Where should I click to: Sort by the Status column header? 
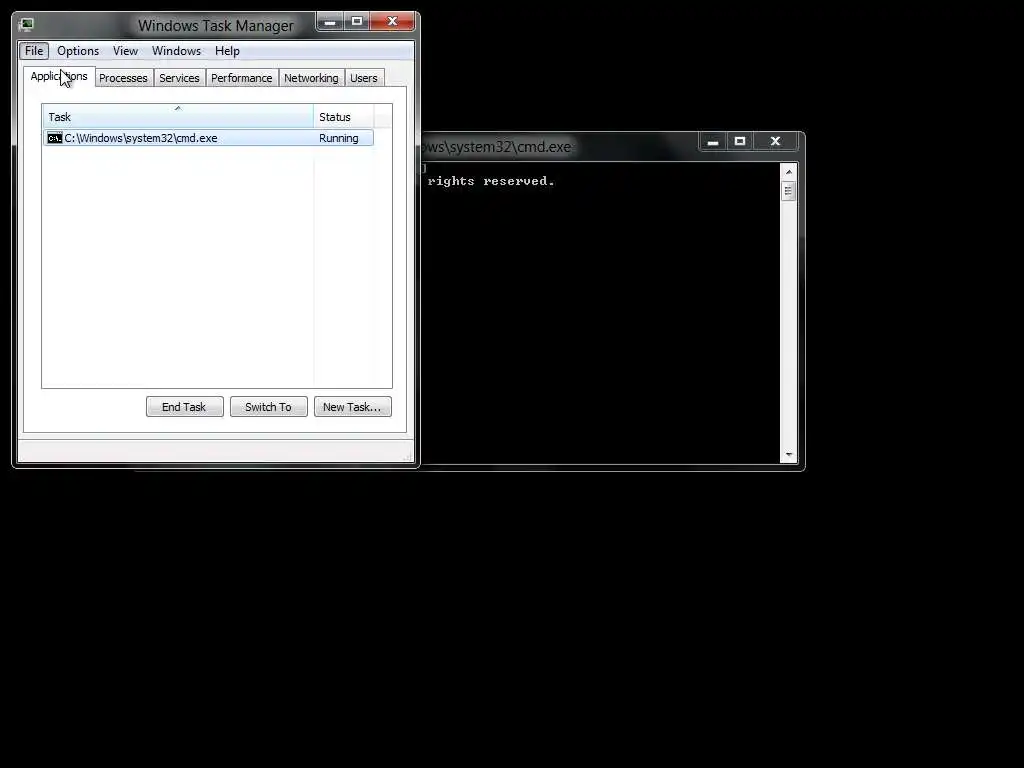(x=344, y=117)
